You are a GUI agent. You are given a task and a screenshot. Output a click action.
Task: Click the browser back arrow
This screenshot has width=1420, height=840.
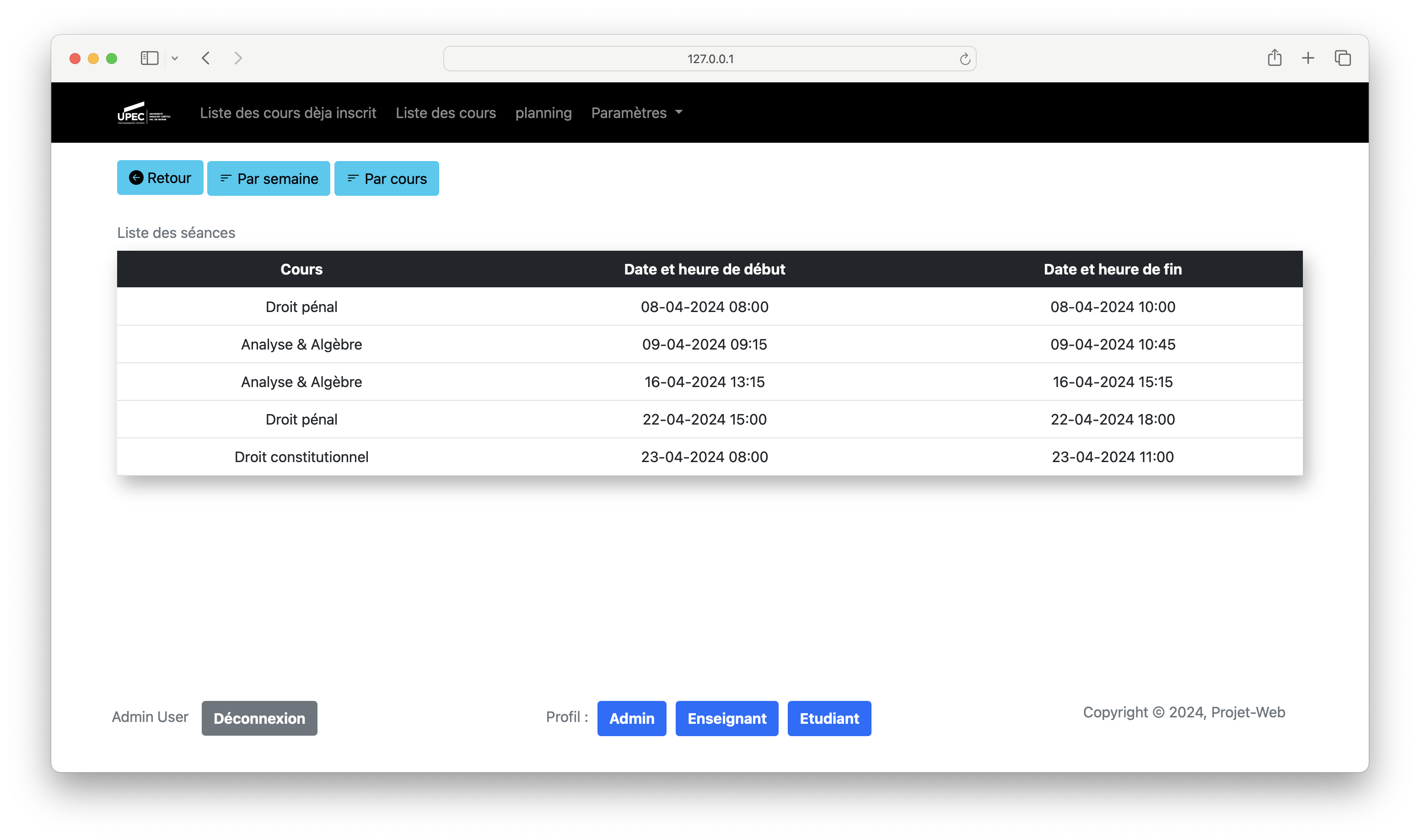pyautogui.click(x=206, y=58)
